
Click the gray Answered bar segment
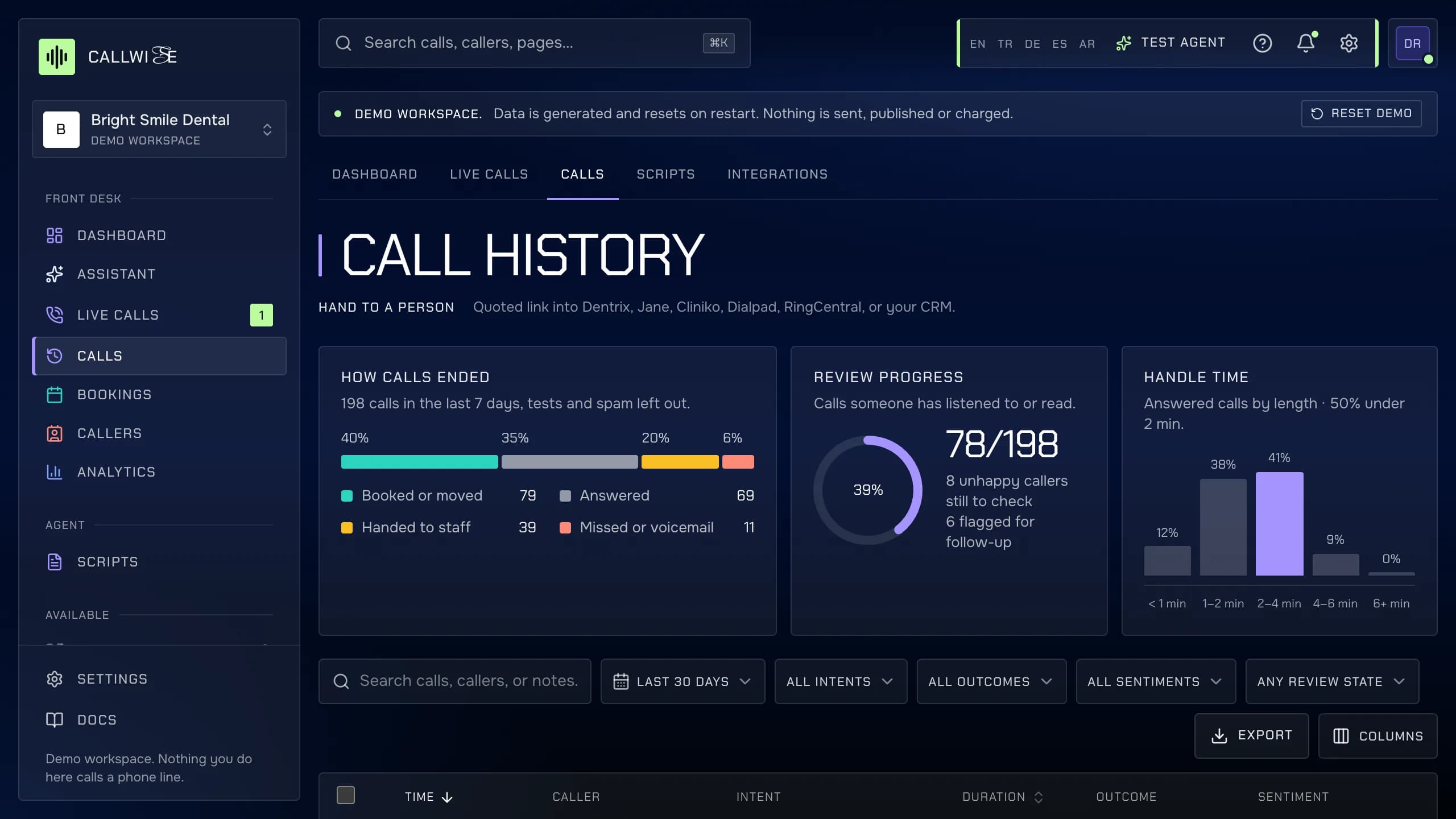(x=569, y=462)
